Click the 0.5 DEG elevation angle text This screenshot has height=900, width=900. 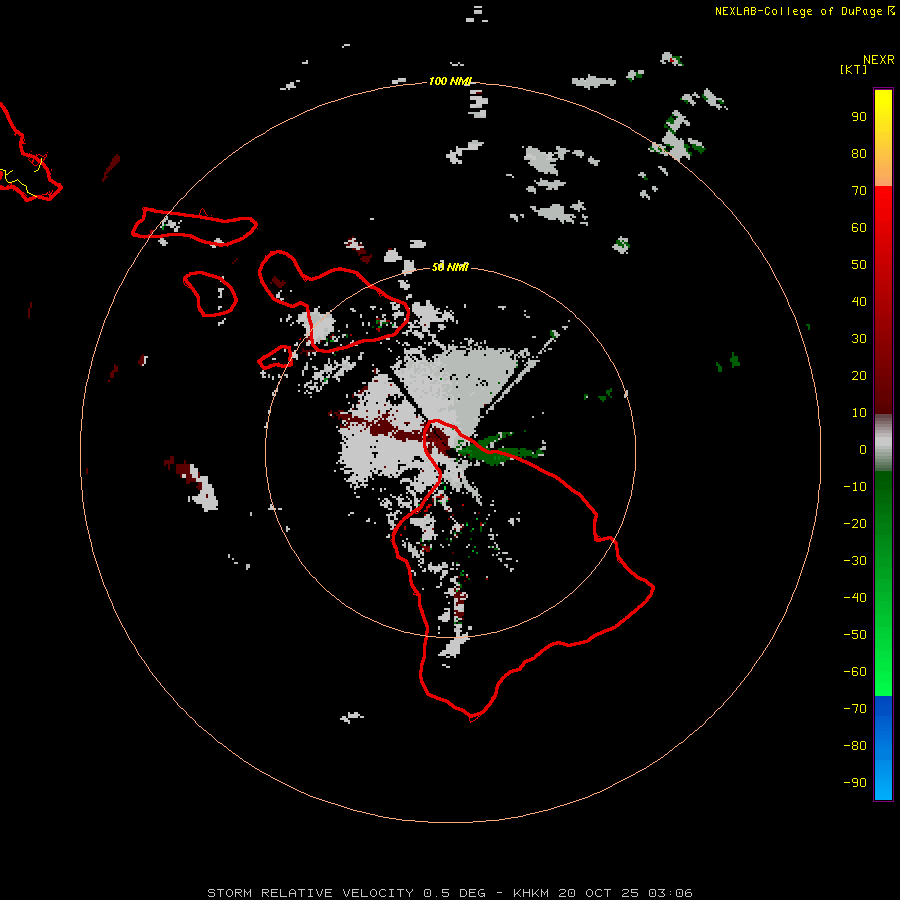(x=455, y=893)
